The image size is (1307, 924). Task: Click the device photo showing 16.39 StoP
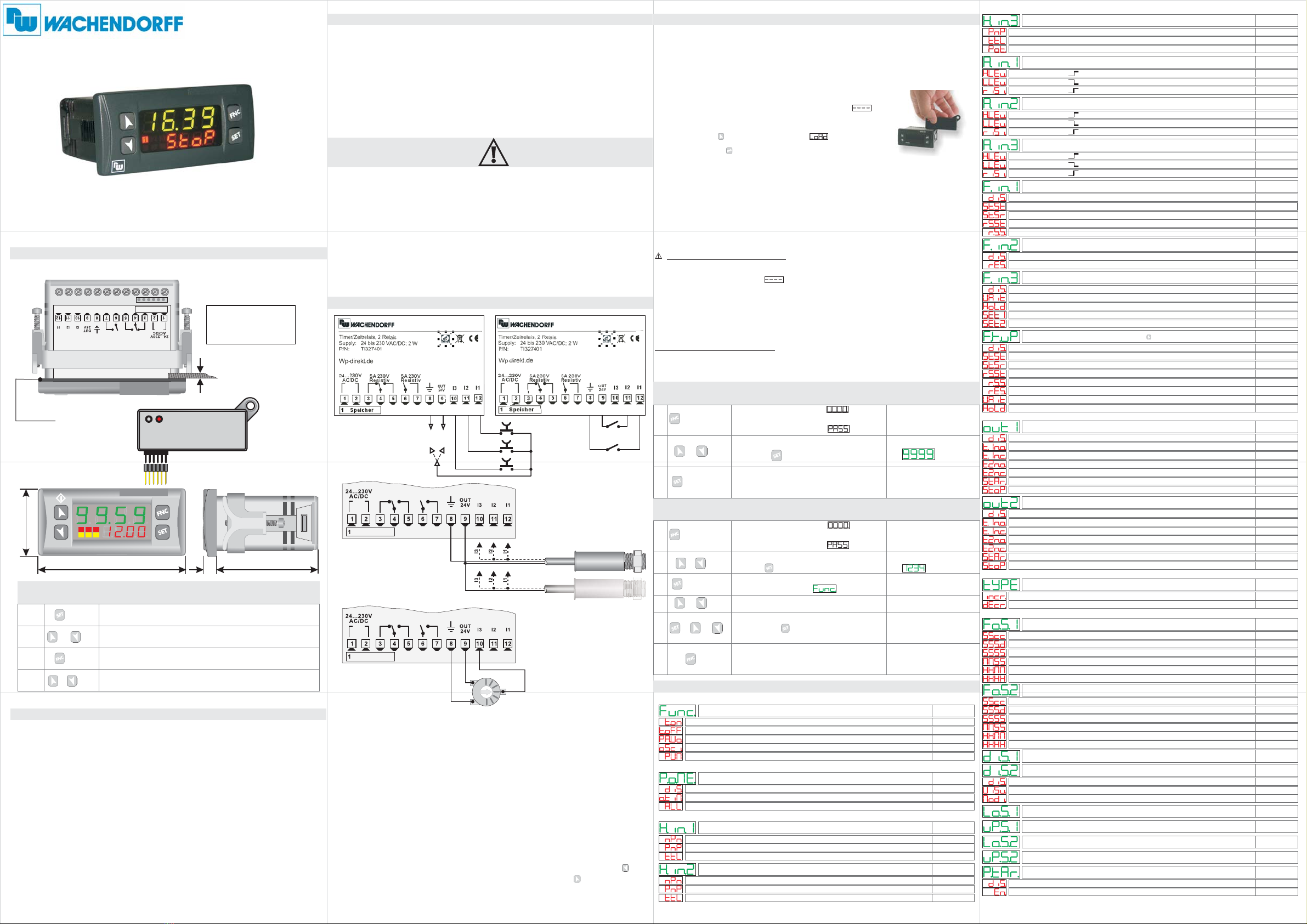pyautogui.click(x=157, y=130)
